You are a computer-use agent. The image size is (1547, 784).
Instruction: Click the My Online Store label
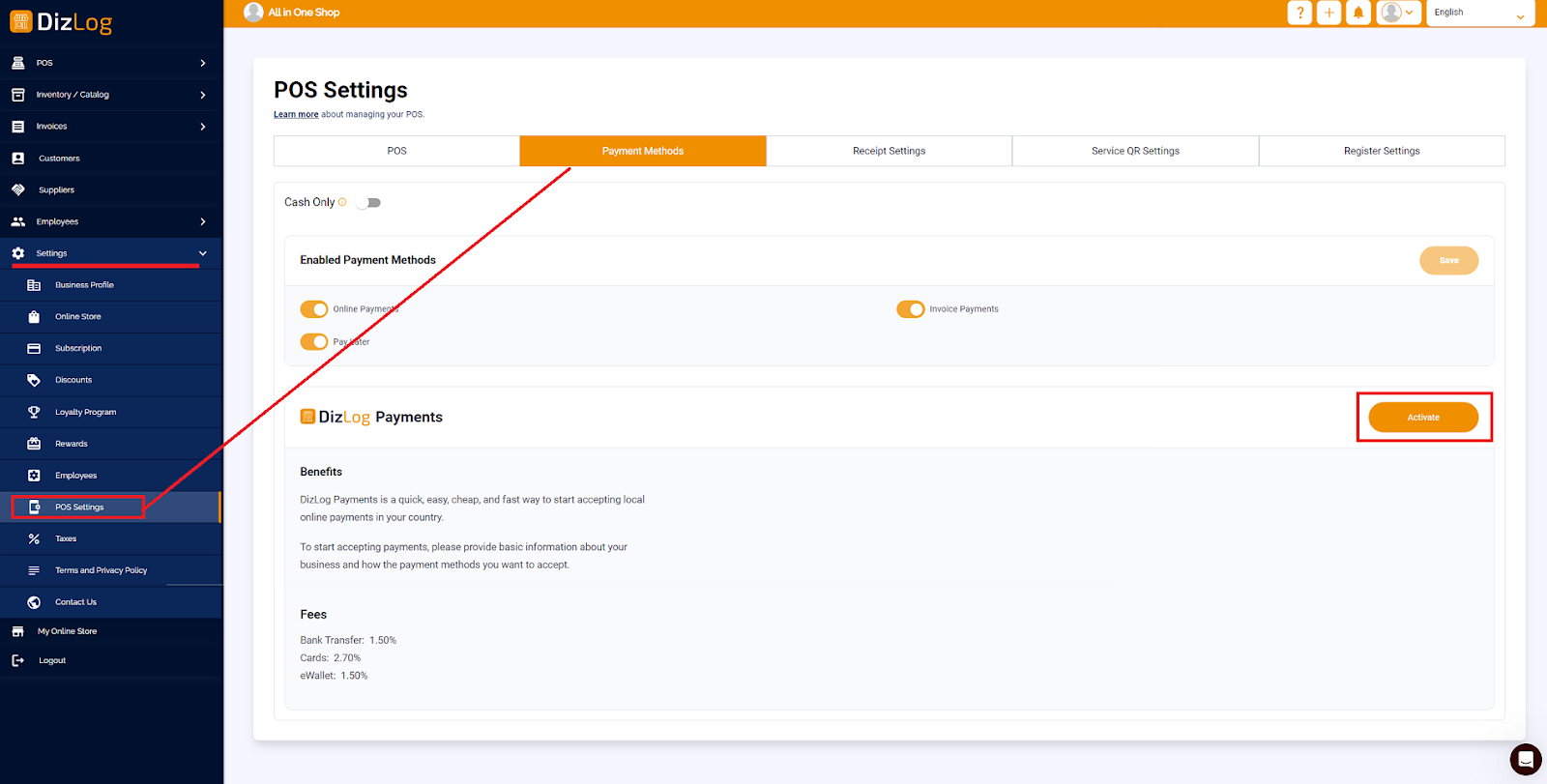click(68, 631)
